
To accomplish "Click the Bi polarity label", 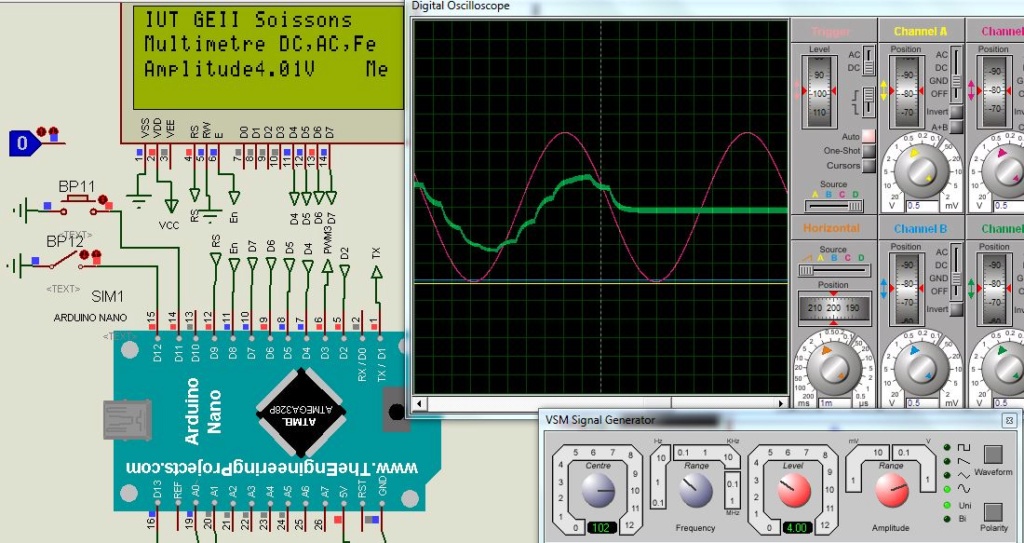I will pyautogui.click(x=963, y=519).
